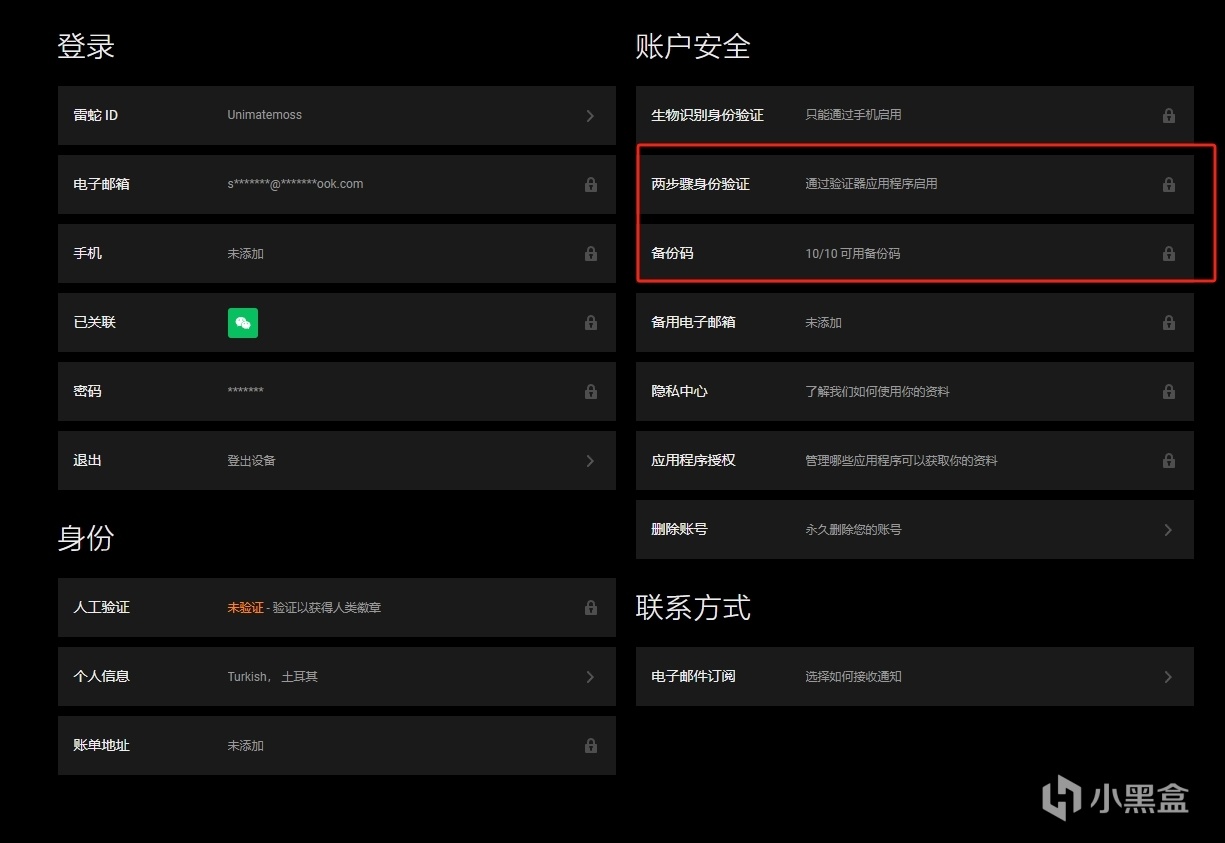Click the 账单地址 label
The height and width of the screenshot is (843, 1225).
tap(101, 745)
